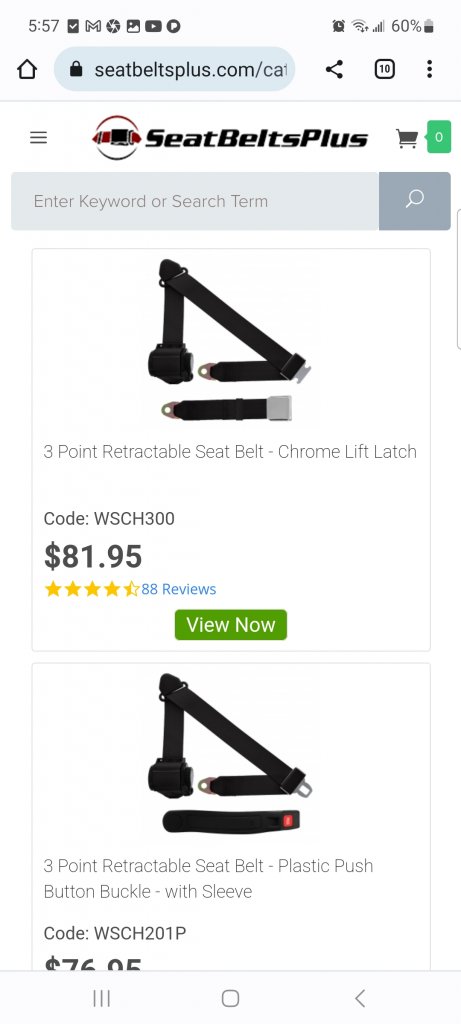The width and height of the screenshot is (461, 1024).
Task: Tap the browser home icon
Action: click(27, 69)
